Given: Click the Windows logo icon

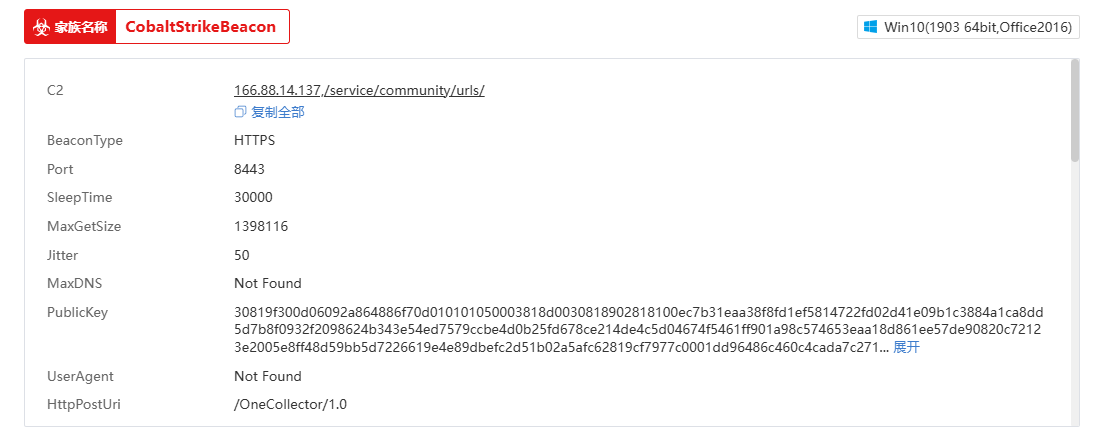Looking at the screenshot, I should pyautogui.click(x=870, y=27).
